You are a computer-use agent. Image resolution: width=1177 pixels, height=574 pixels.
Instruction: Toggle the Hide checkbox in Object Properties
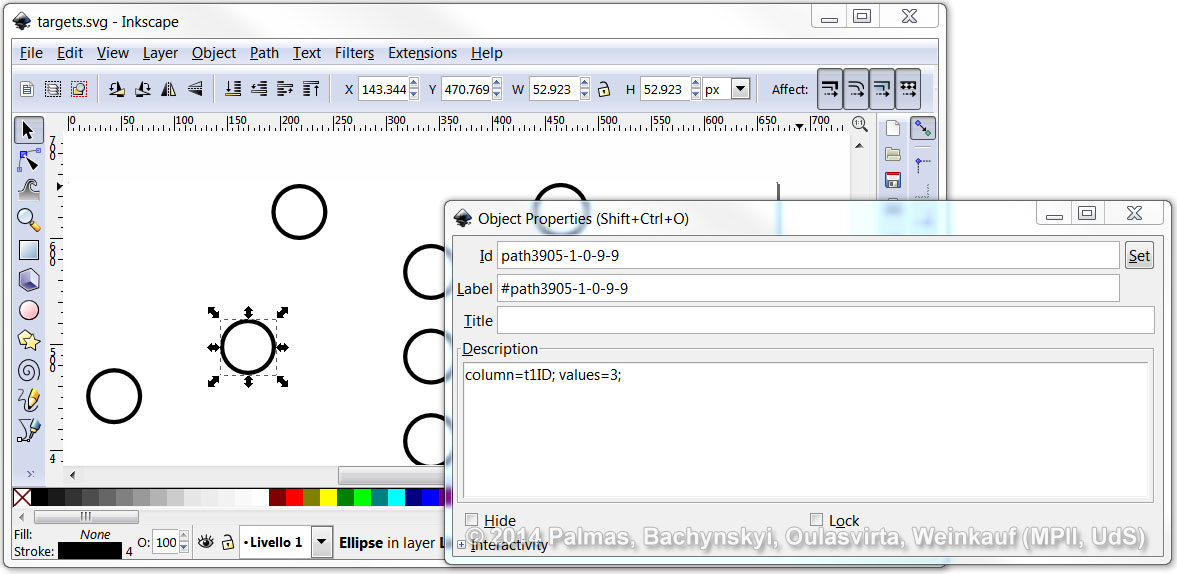(x=472, y=520)
